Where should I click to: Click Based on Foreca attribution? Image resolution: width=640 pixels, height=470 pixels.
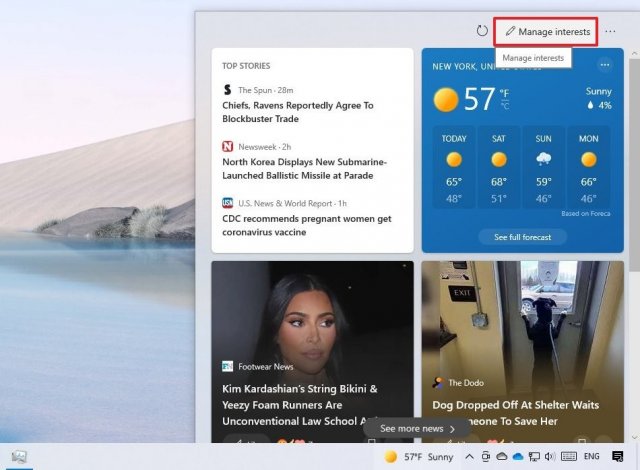[586, 213]
